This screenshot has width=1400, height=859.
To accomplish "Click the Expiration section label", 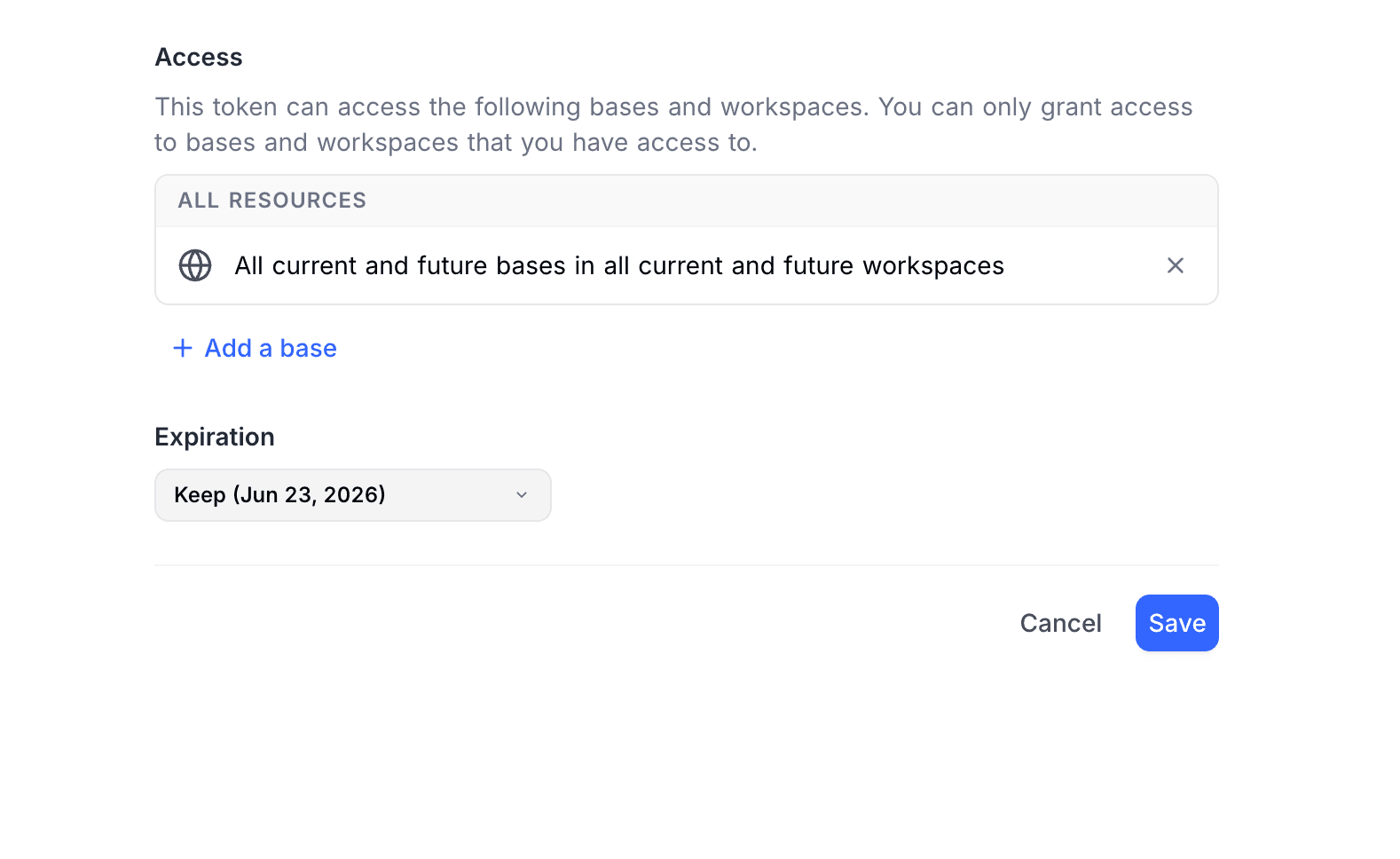I will 215,437.
